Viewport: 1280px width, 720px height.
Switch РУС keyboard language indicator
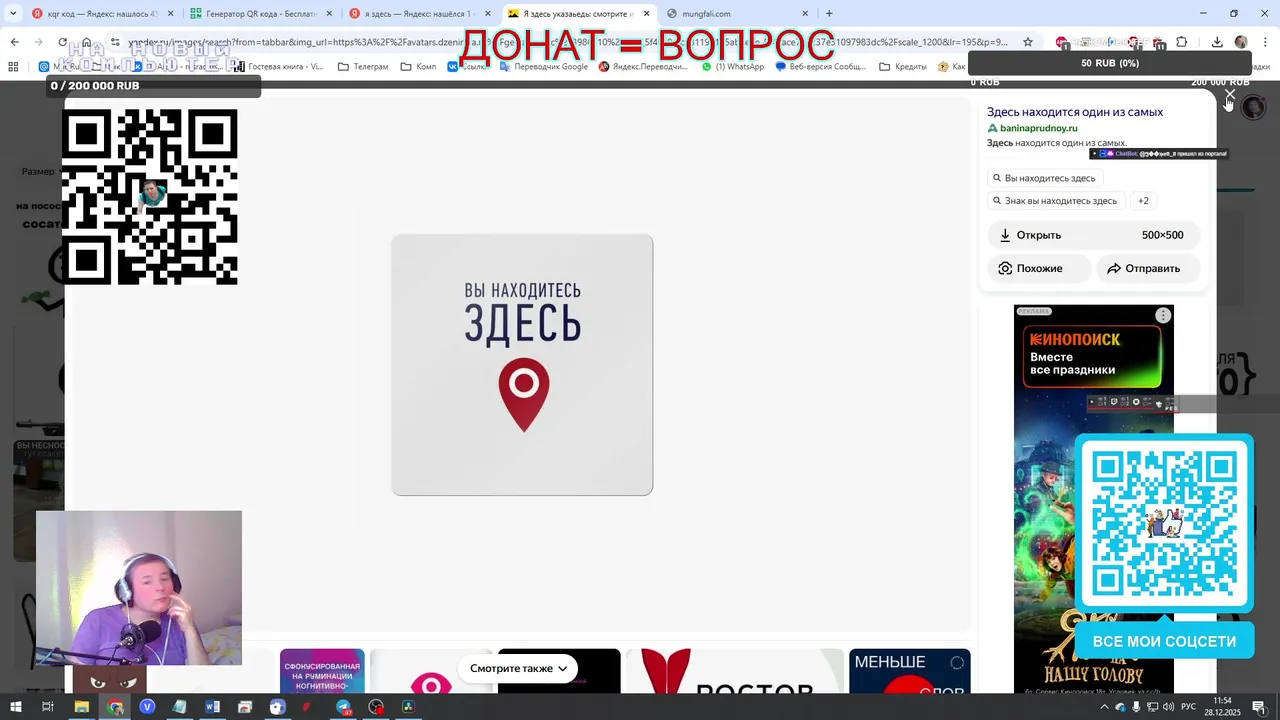[1189, 707]
